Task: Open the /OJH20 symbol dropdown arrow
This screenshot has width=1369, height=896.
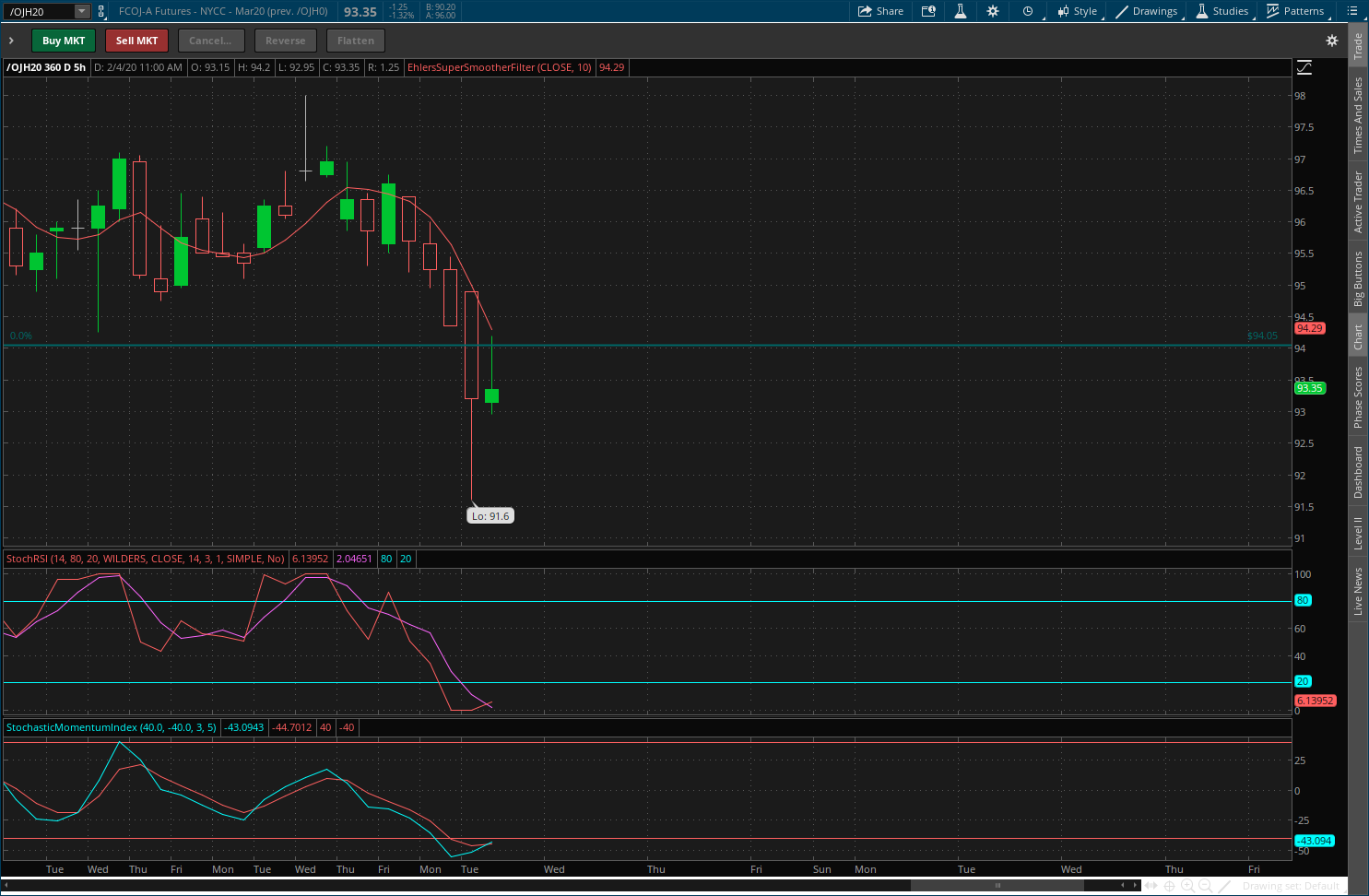Action: 81,11
